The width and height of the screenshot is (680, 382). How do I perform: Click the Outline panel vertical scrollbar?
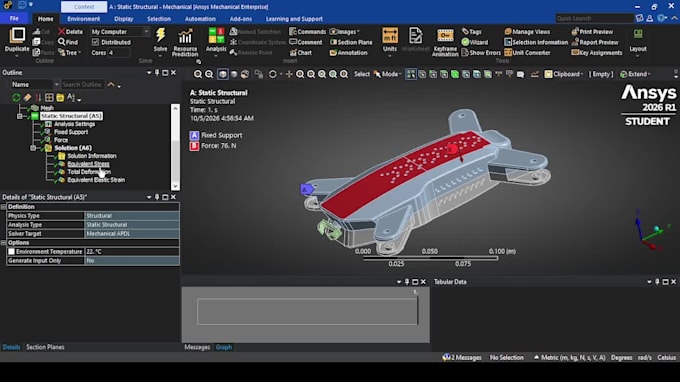coord(175,147)
